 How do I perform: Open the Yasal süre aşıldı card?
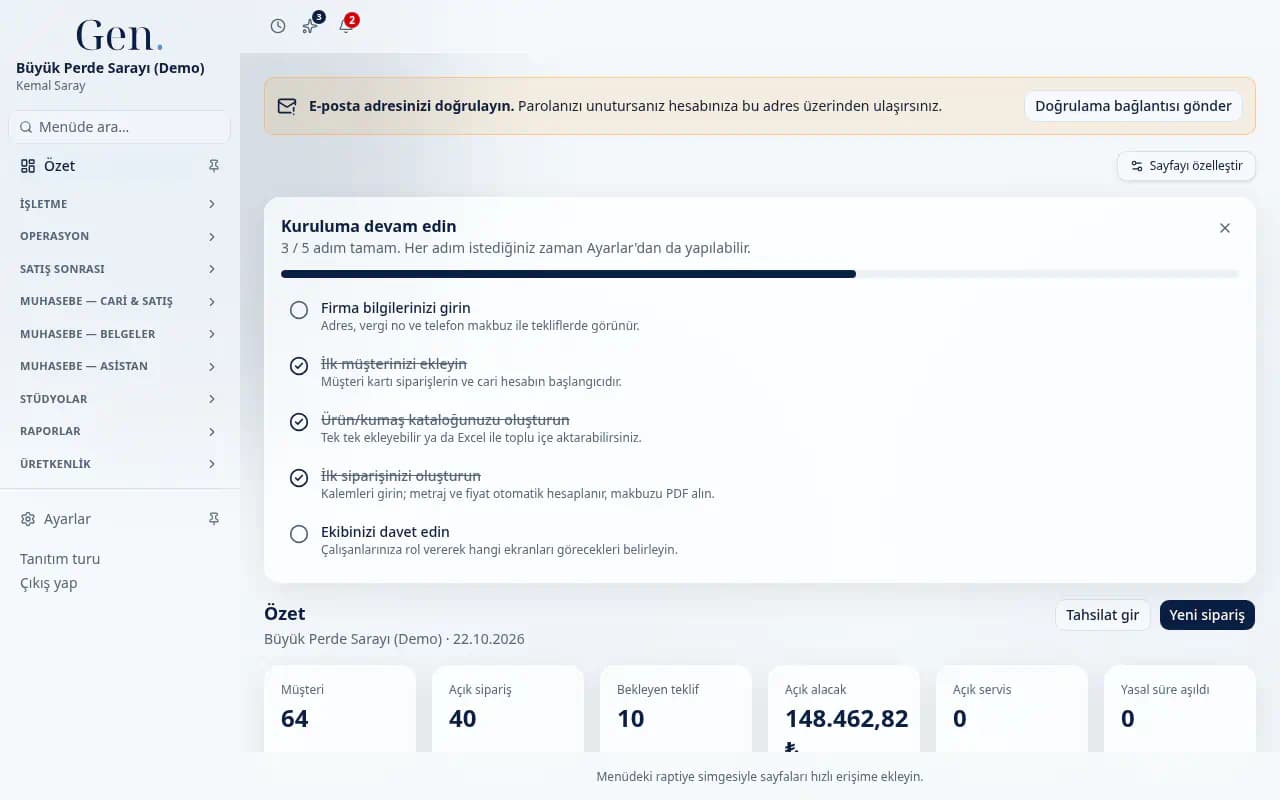(1180, 708)
